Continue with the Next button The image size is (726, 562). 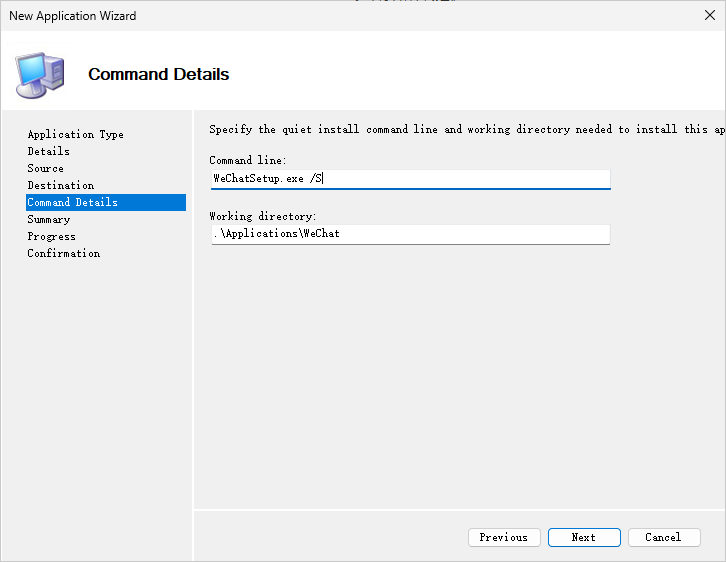584,537
